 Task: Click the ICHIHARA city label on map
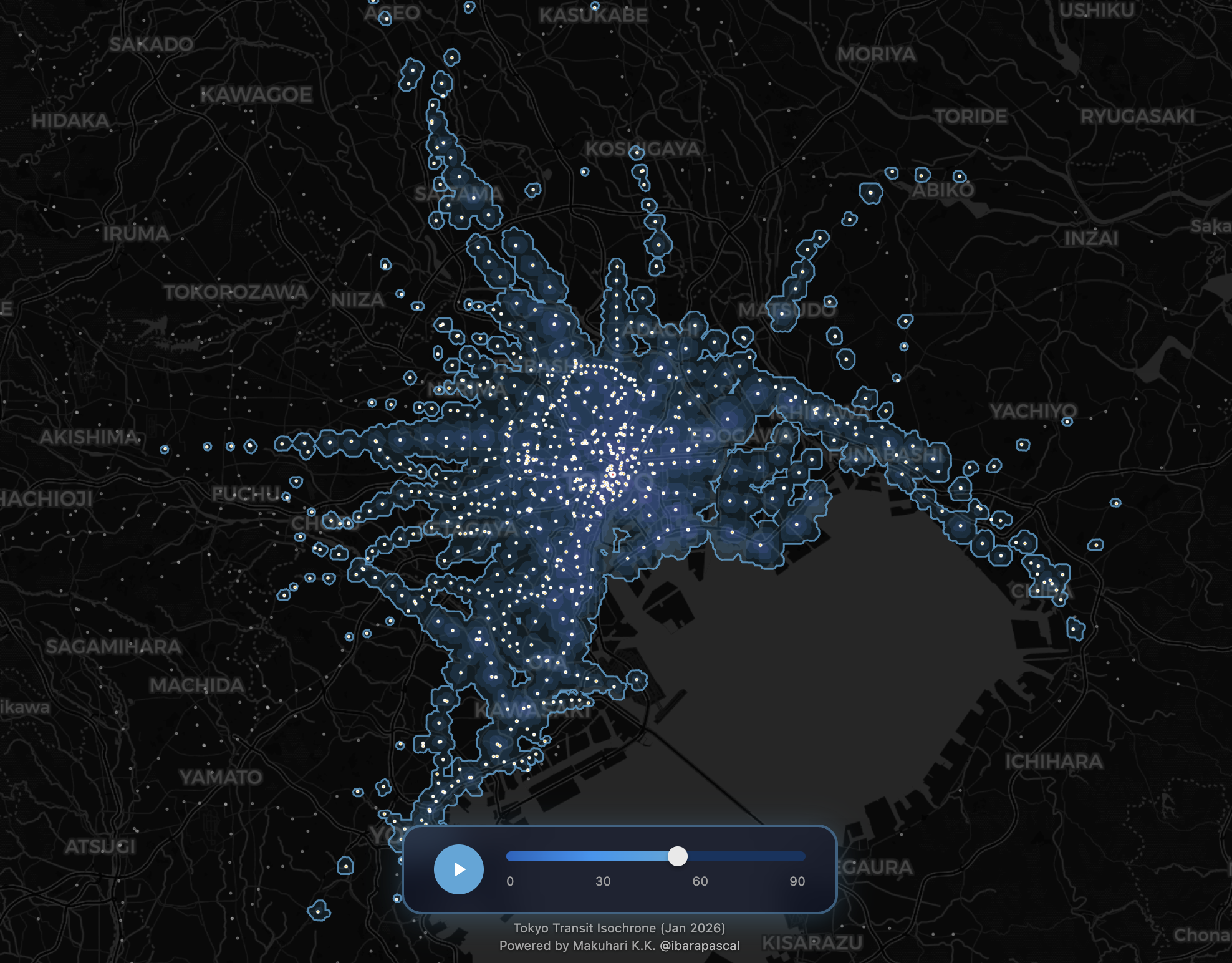tap(1053, 762)
